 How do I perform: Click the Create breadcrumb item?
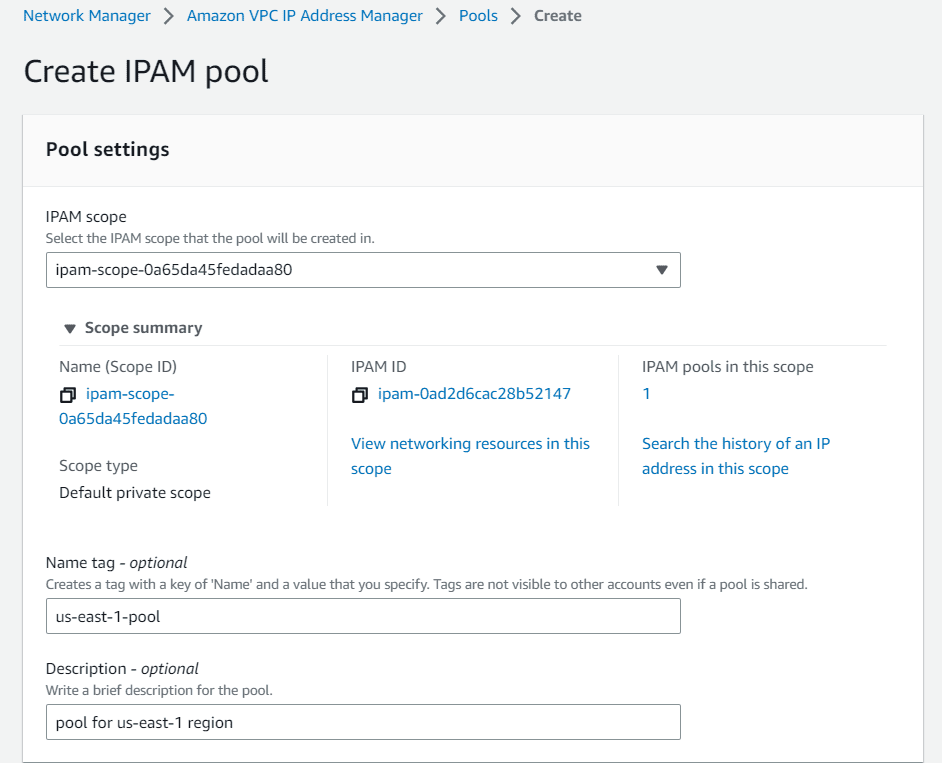tap(558, 16)
